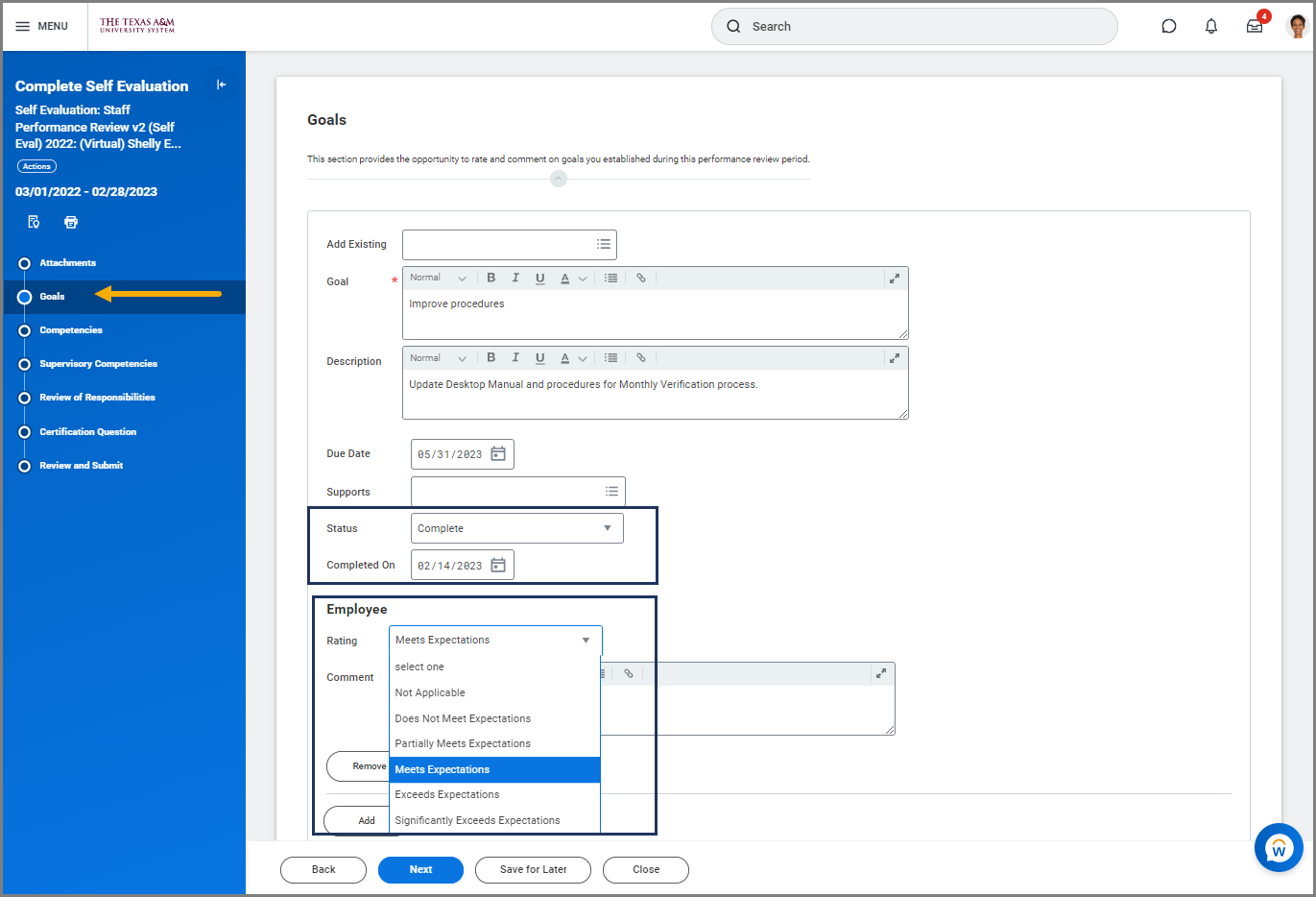Navigate to the Supervisory Competencies section
Viewport: 1316px width, 897px height.
pos(99,363)
